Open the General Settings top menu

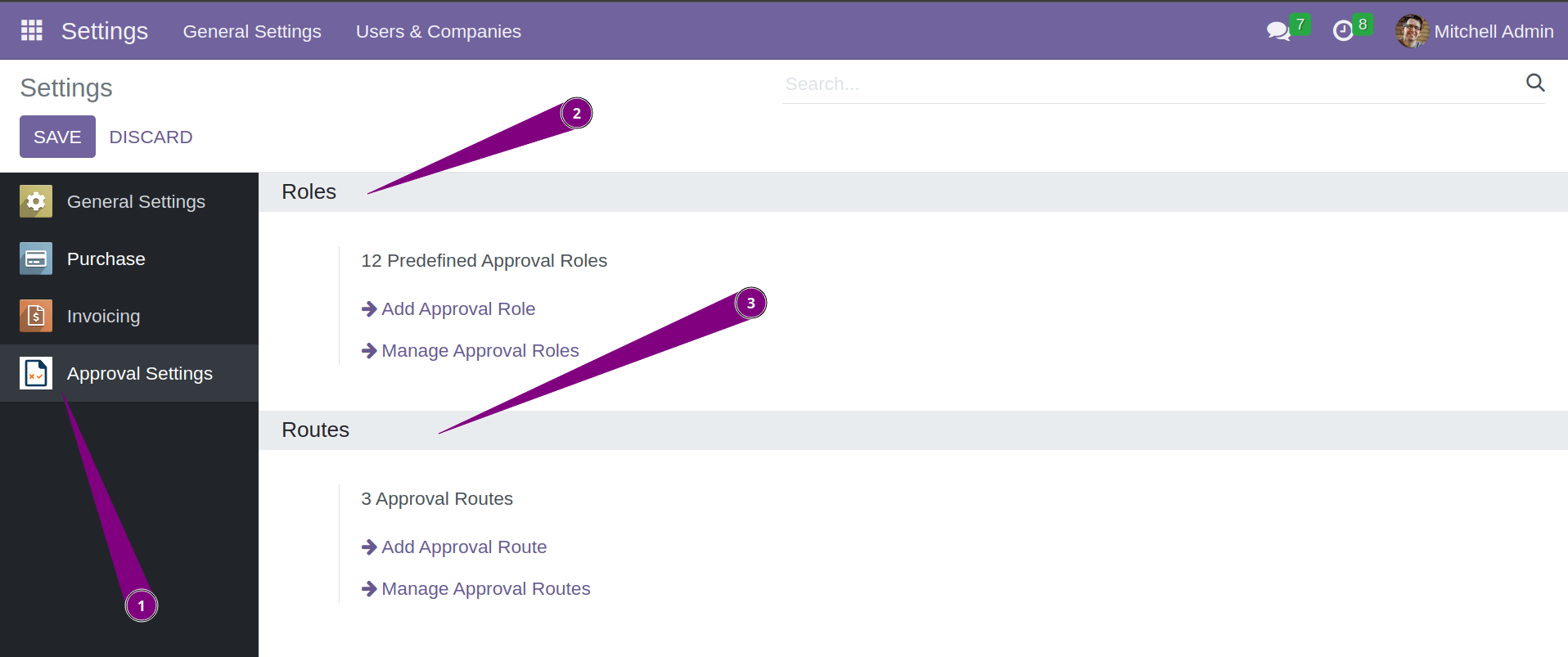pos(251,31)
